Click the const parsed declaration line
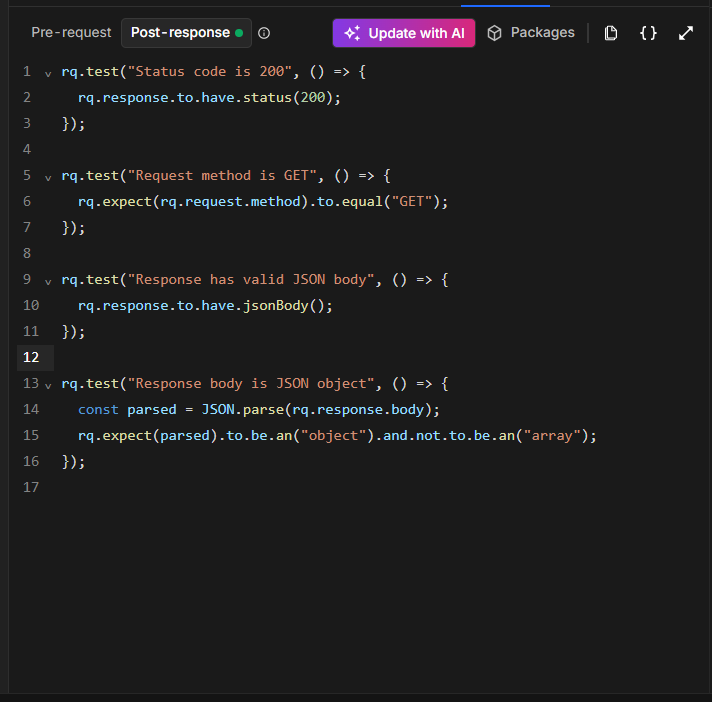Viewport: 712px width, 702px height. [x=259, y=410]
